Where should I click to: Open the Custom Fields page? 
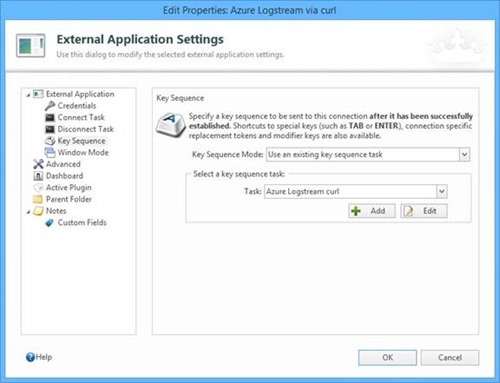click(x=82, y=223)
